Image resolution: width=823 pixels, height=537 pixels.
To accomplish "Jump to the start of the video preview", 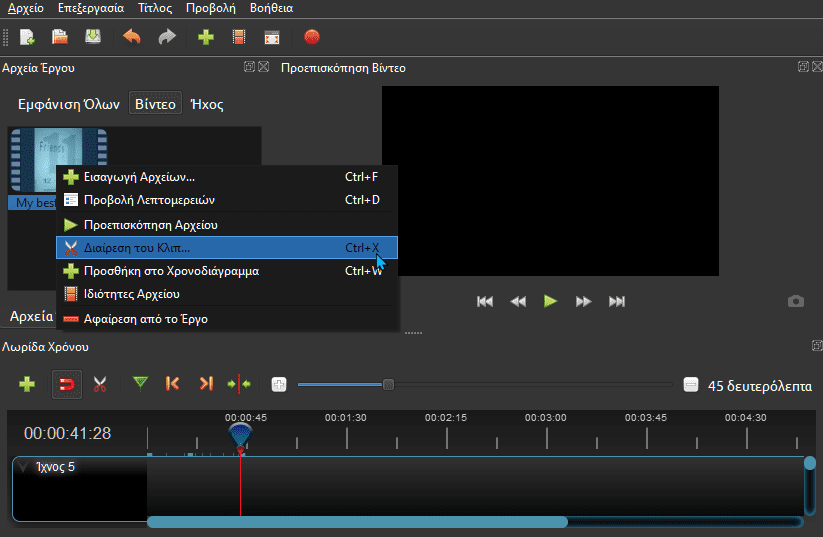I will 484,301.
